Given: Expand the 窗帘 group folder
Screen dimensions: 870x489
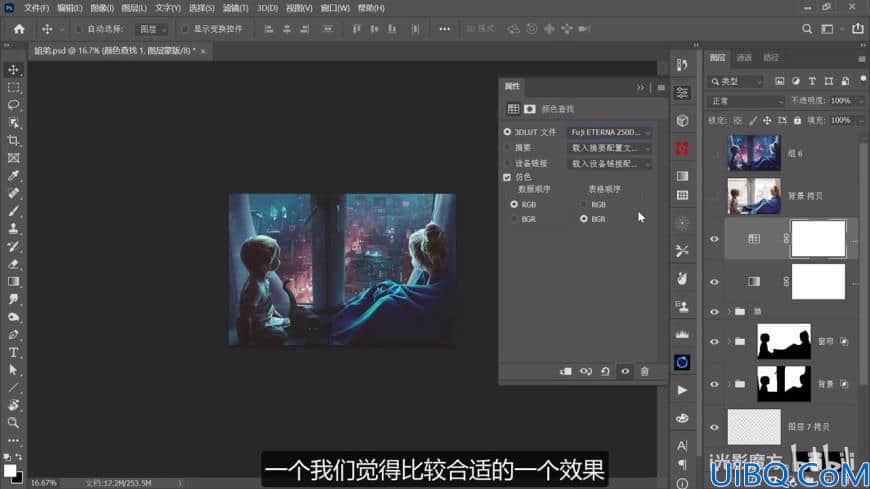Looking at the screenshot, I should pyautogui.click(x=730, y=341).
